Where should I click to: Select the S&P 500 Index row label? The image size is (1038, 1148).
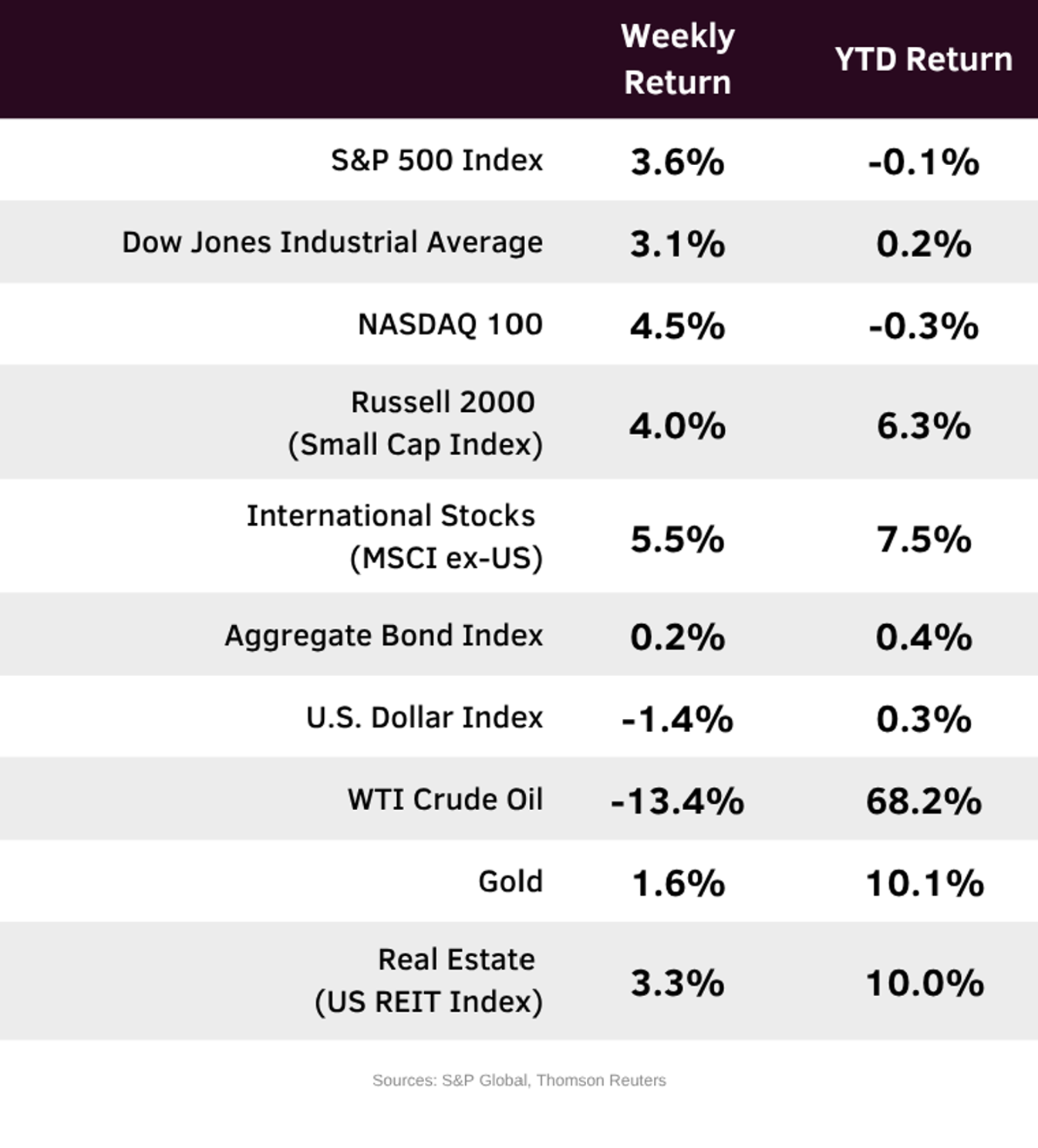click(x=436, y=160)
